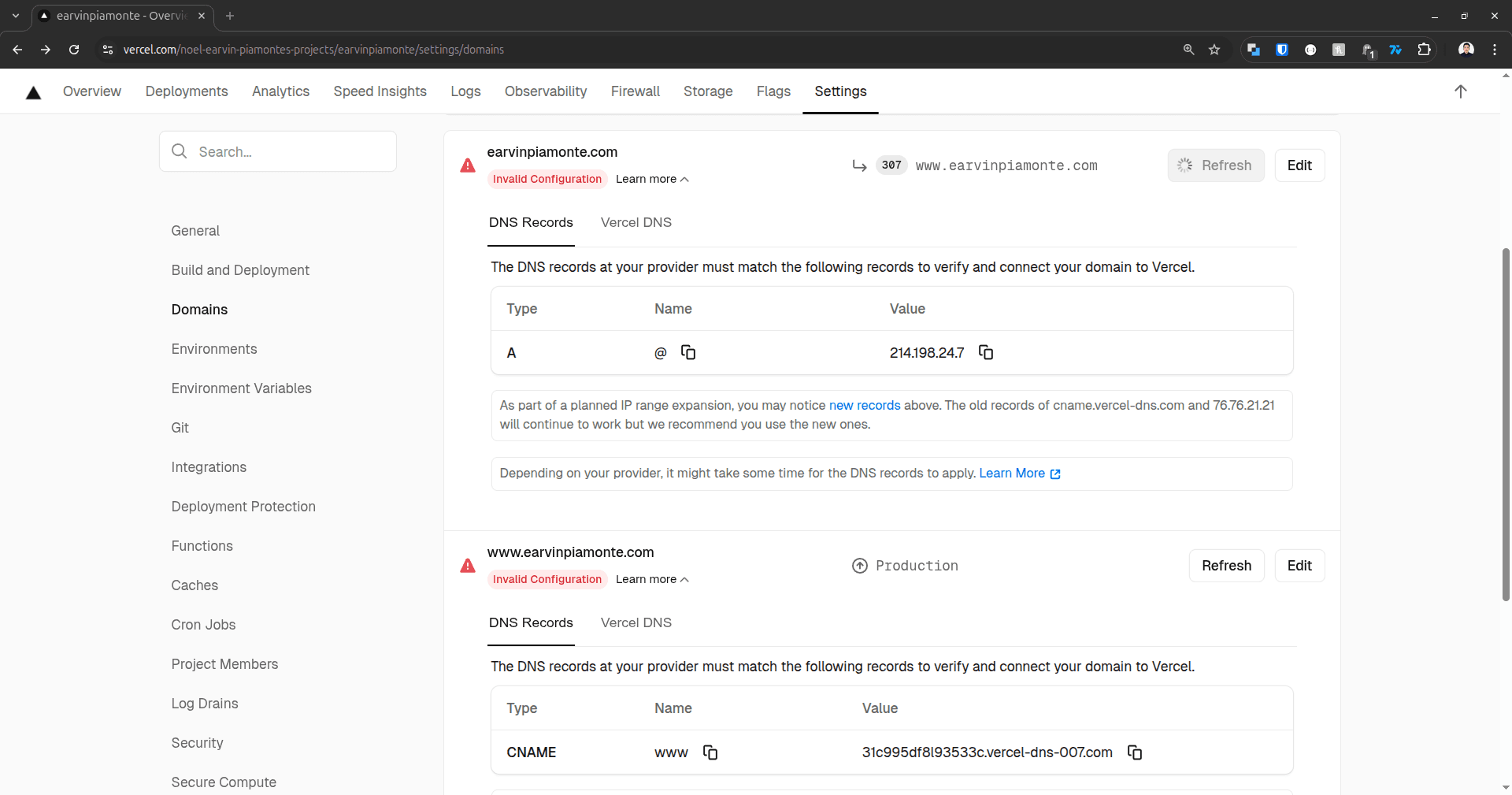Bookmark this page with star icon

pos(1214,50)
